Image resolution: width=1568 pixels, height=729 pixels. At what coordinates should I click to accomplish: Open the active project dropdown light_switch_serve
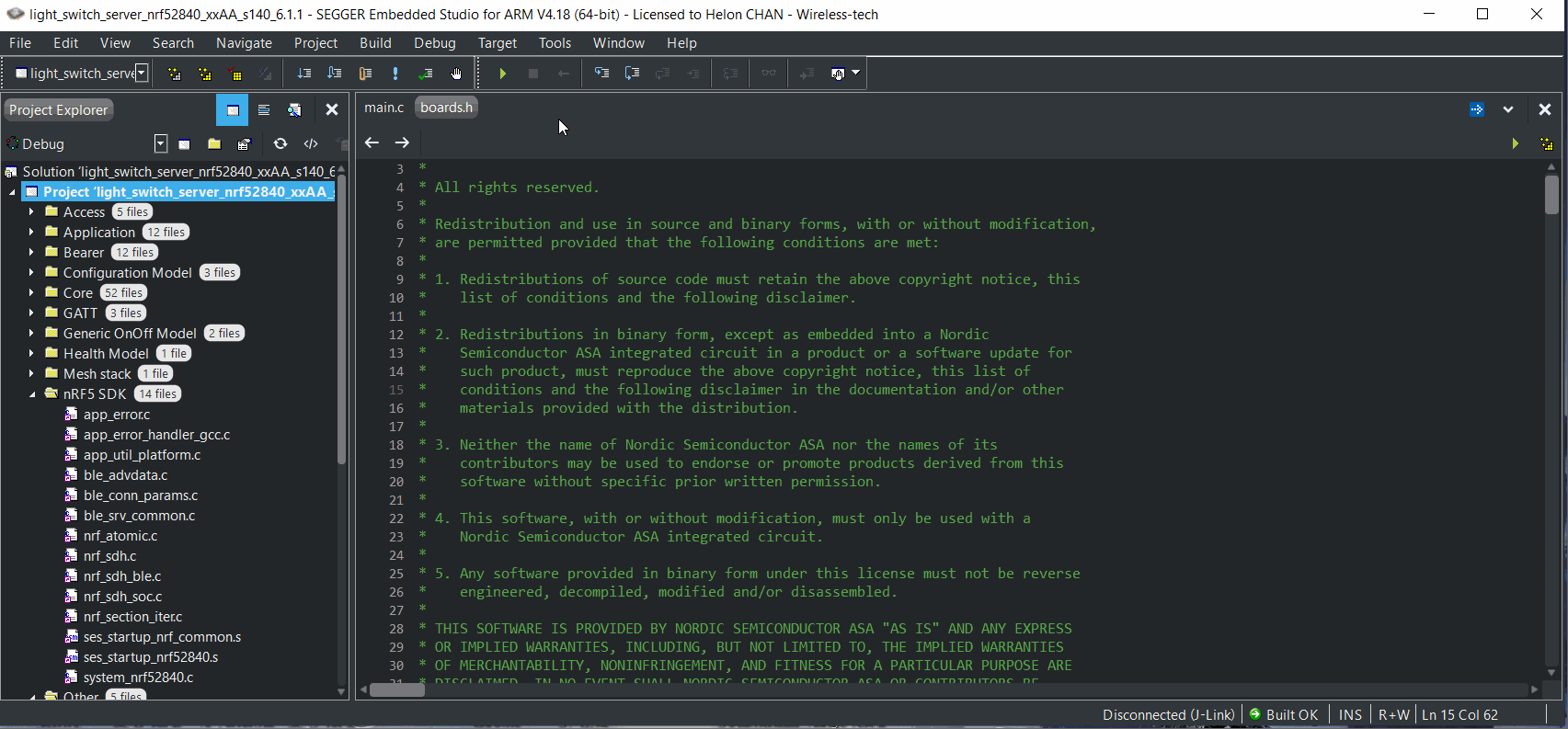click(x=142, y=74)
